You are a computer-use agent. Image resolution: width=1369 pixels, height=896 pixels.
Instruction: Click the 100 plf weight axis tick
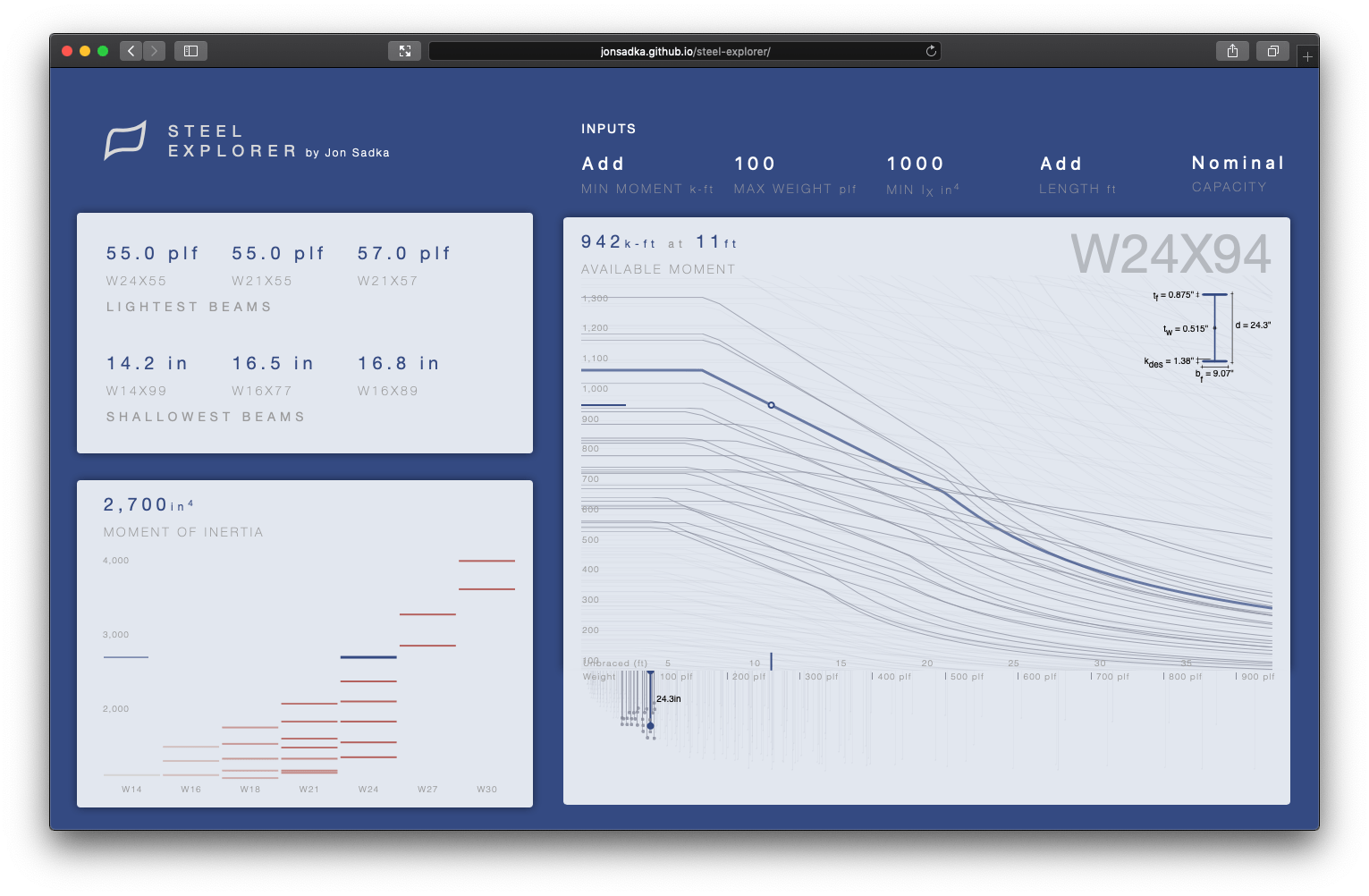coord(675,677)
